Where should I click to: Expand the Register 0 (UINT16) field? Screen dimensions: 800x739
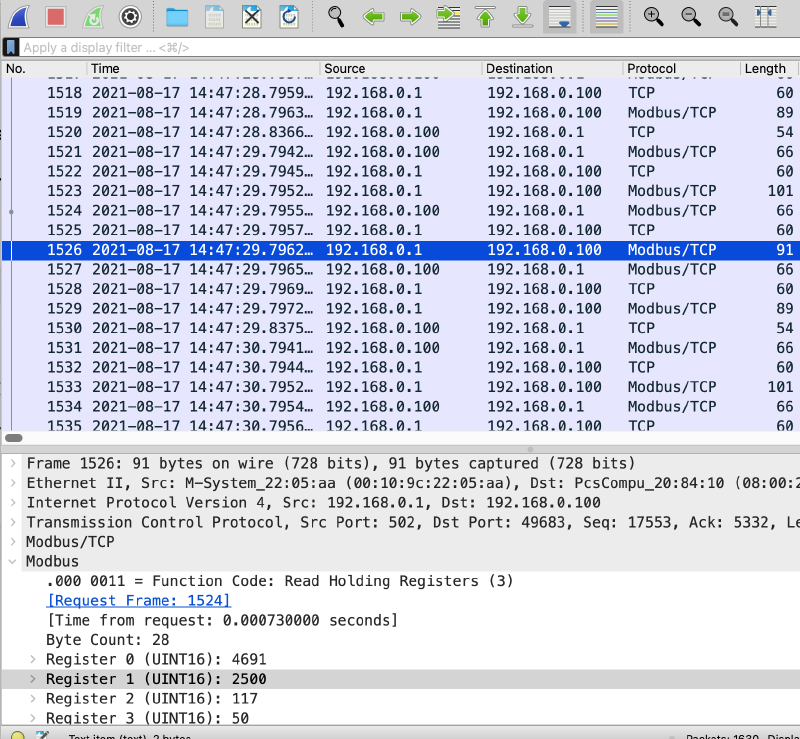click(33, 660)
